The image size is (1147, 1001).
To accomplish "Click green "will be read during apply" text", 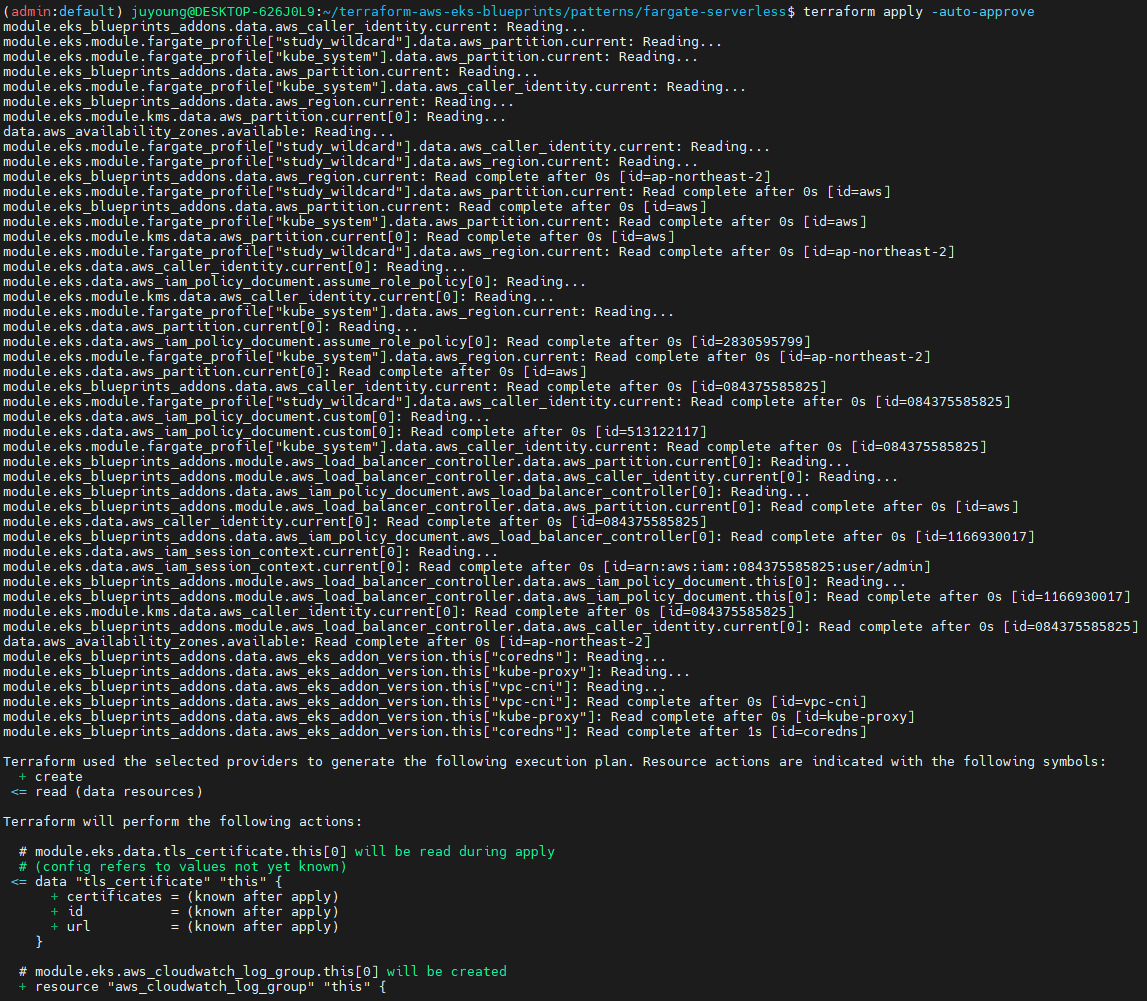I will (454, 852).
